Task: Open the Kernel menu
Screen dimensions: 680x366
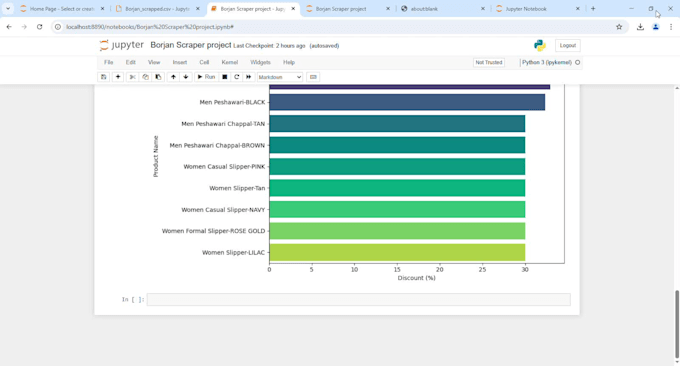Action: (230, 62)
